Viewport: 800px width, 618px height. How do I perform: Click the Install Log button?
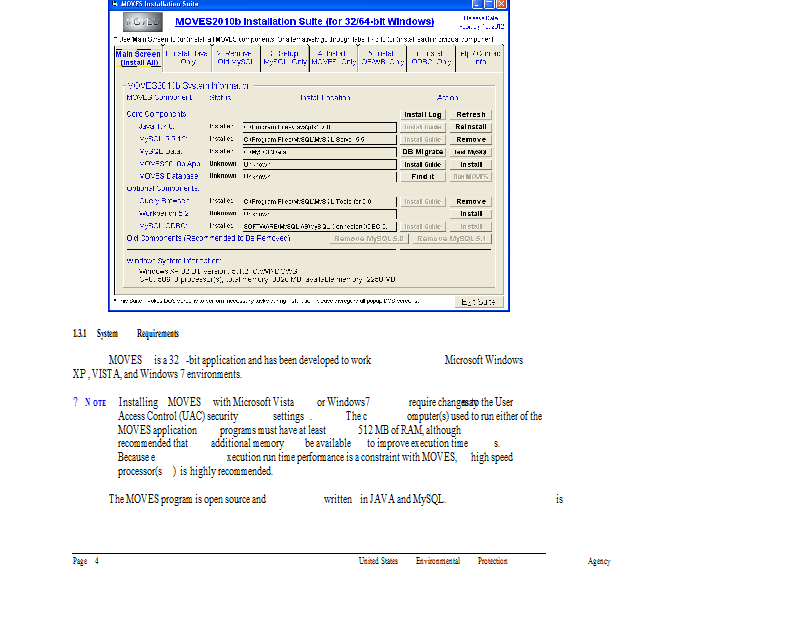tap(423, 115)
